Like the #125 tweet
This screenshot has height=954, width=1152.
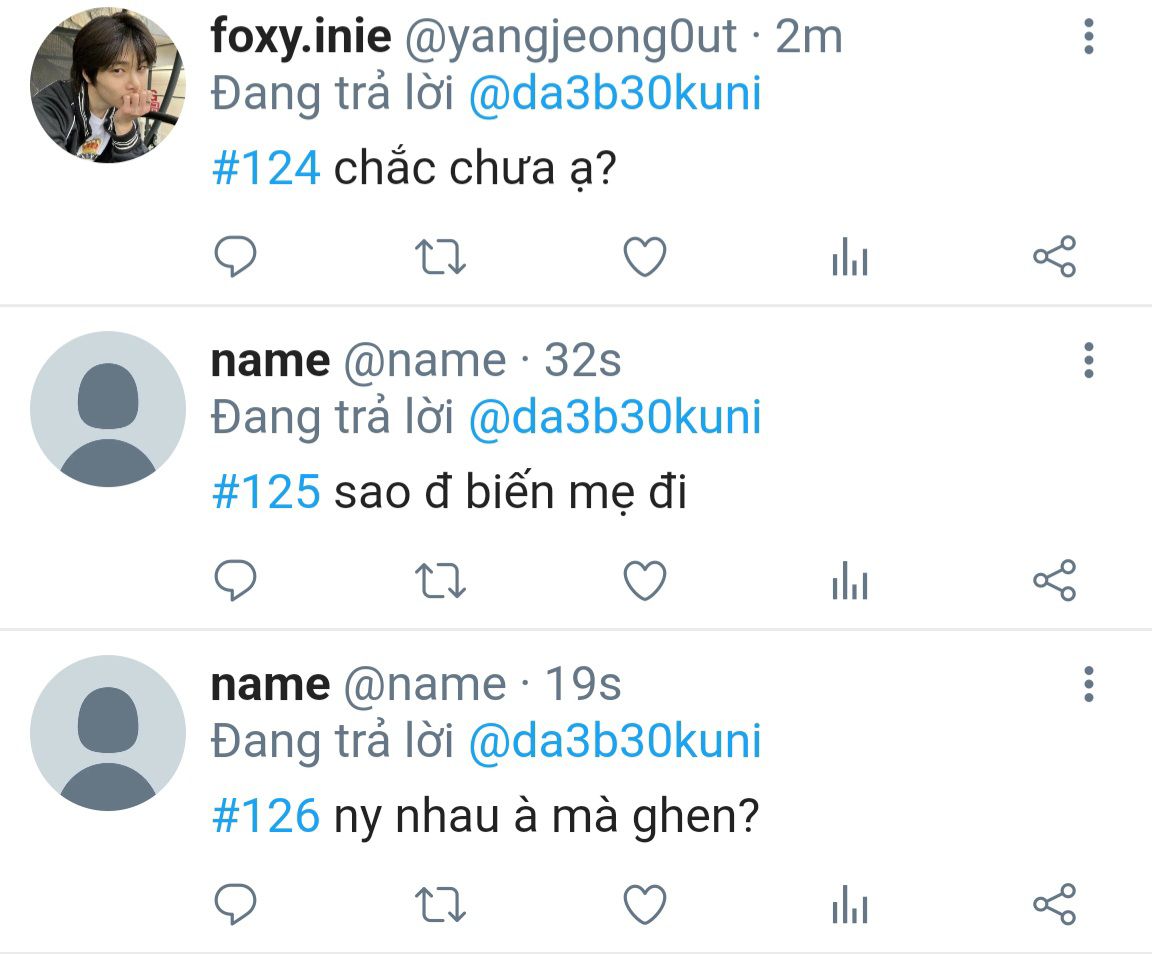coord(645,581)
